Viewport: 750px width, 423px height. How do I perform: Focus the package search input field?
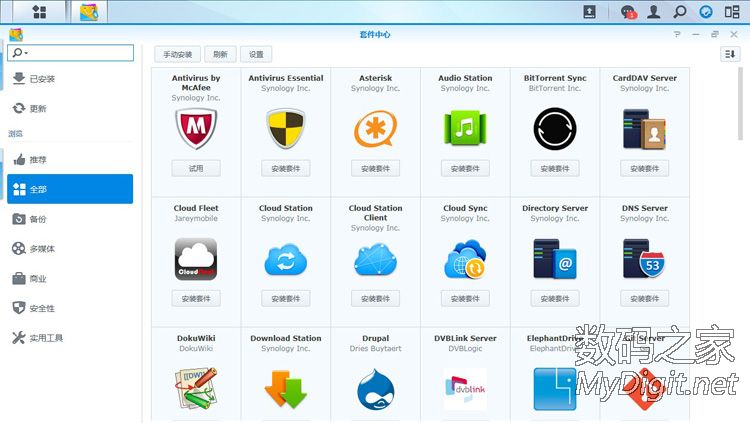click(70, 53)
